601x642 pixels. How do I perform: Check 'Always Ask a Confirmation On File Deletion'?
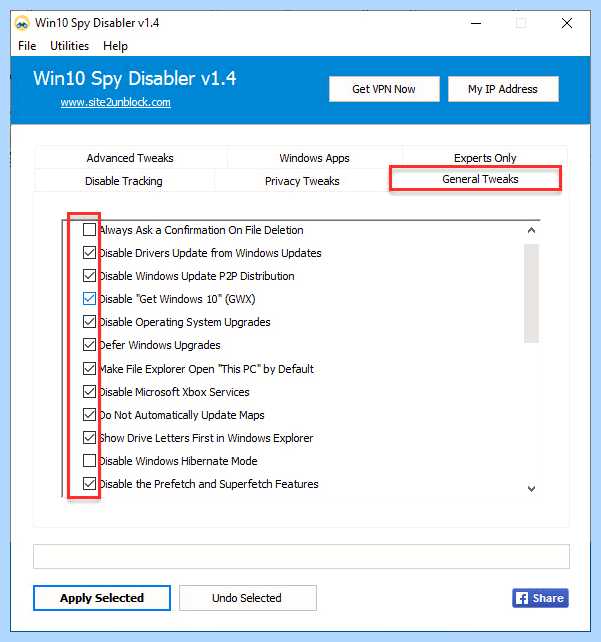89,230
